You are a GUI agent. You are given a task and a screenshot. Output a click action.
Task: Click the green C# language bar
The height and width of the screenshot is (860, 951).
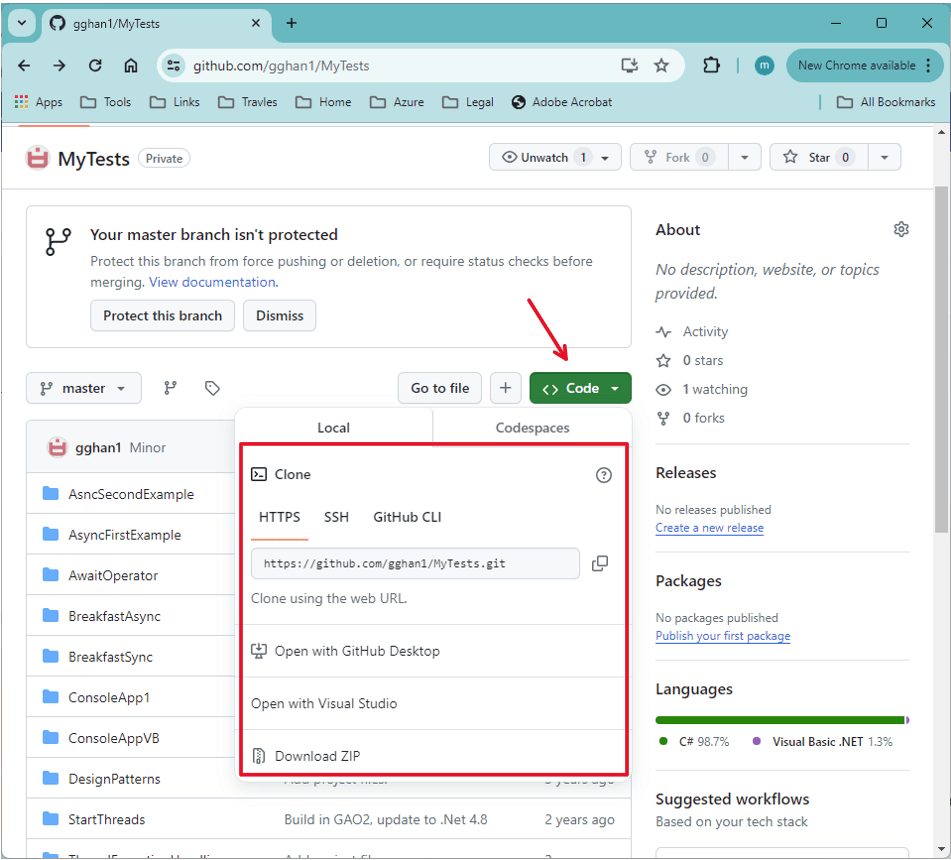tap(780, 720)
